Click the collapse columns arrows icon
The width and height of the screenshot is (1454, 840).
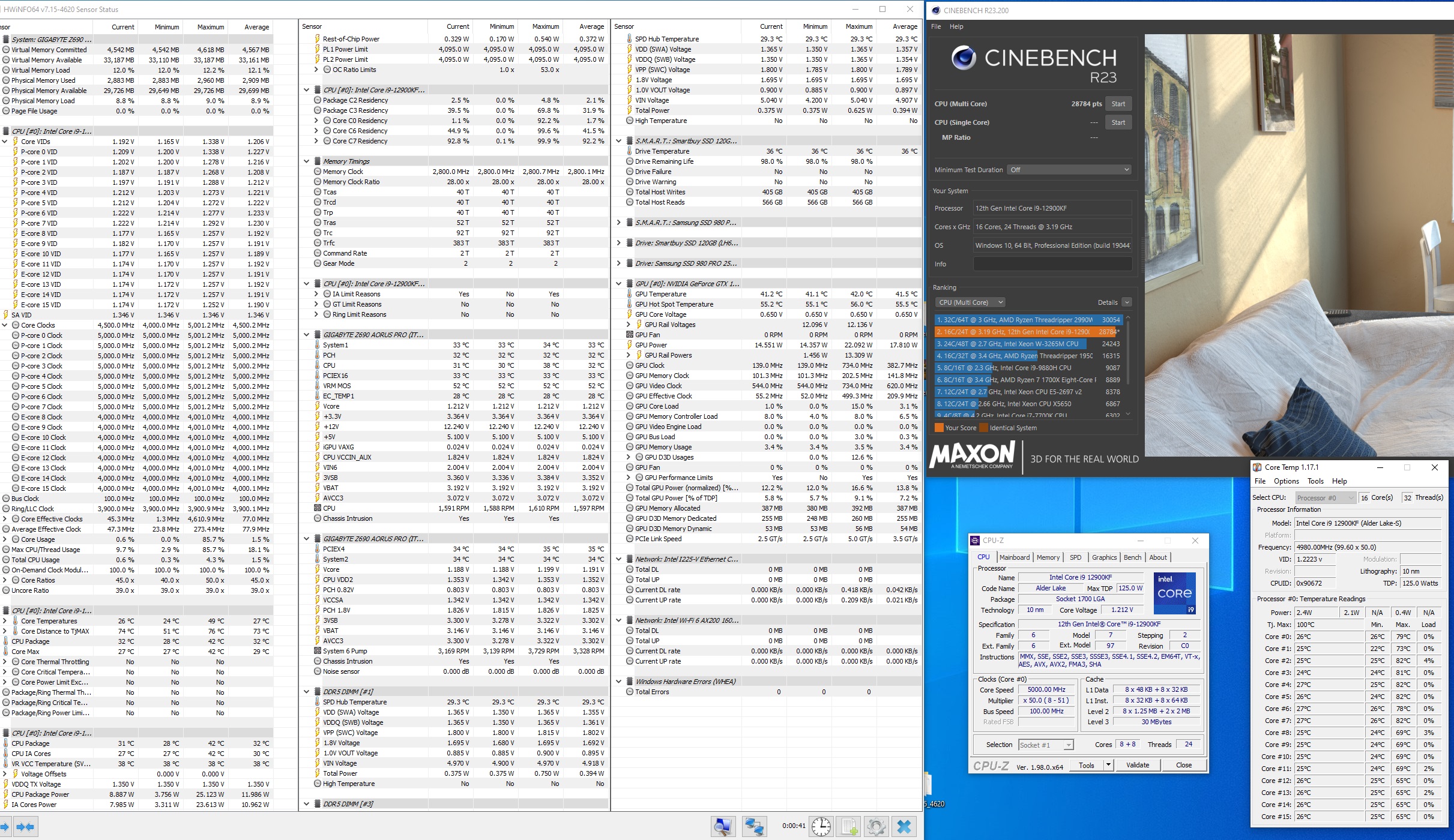(x=25, y=827)
